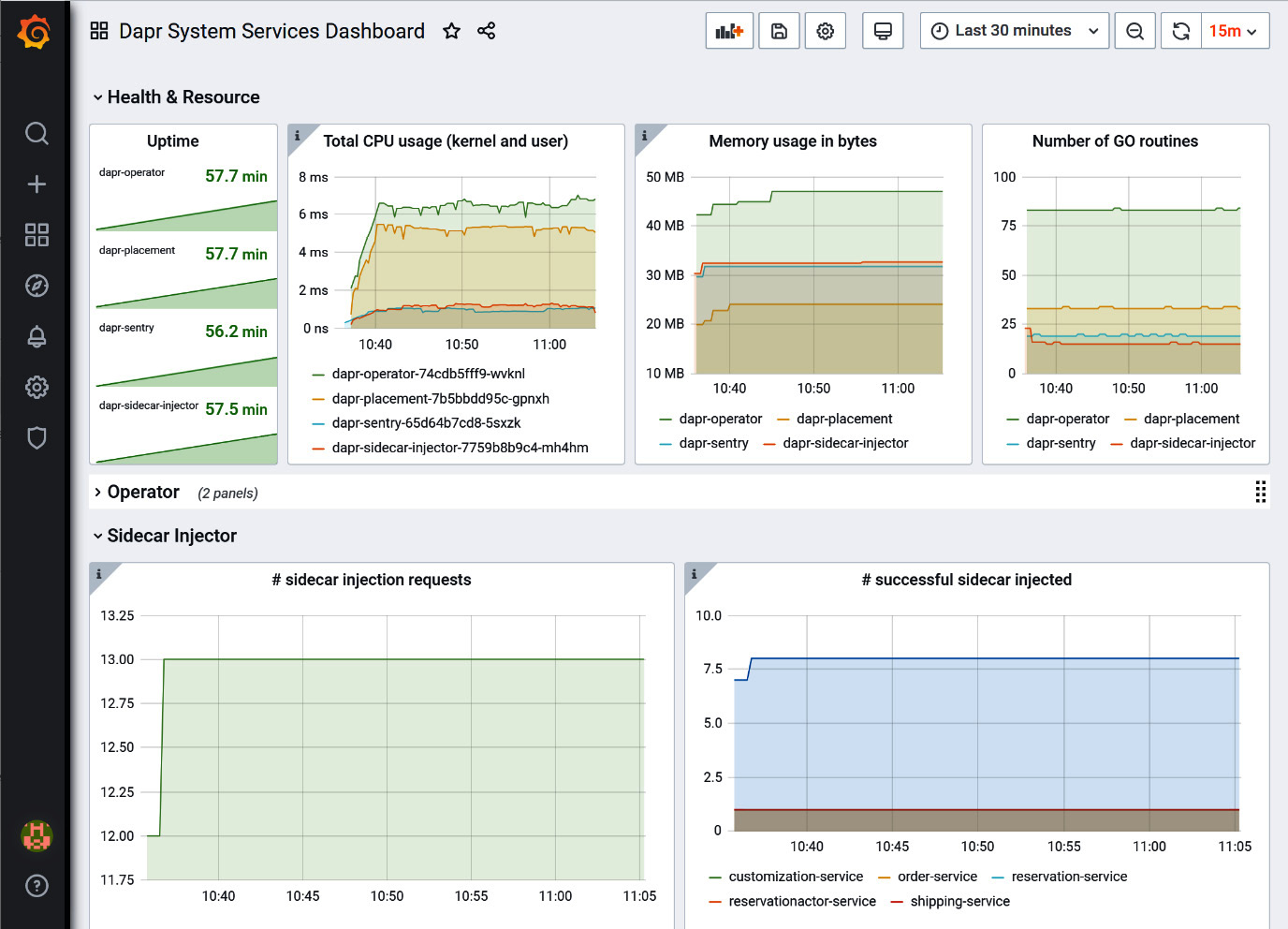Toggle dapr-operator series in GO routines legend
Image resolution: width=1288 pixels, height=929 pixels.
(x=1068, y=419)
